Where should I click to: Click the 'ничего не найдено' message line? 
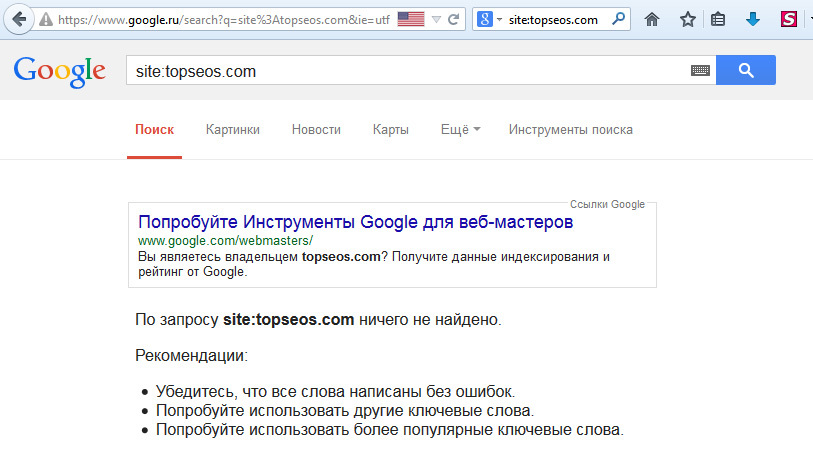click(x=318, y=320)
